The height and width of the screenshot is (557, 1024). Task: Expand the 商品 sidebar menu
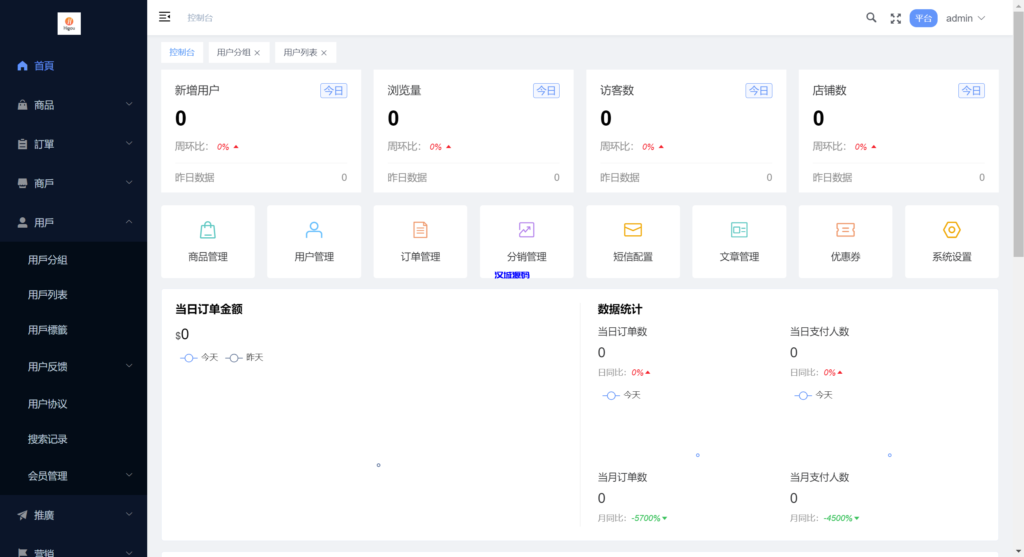tap(129, 104)
